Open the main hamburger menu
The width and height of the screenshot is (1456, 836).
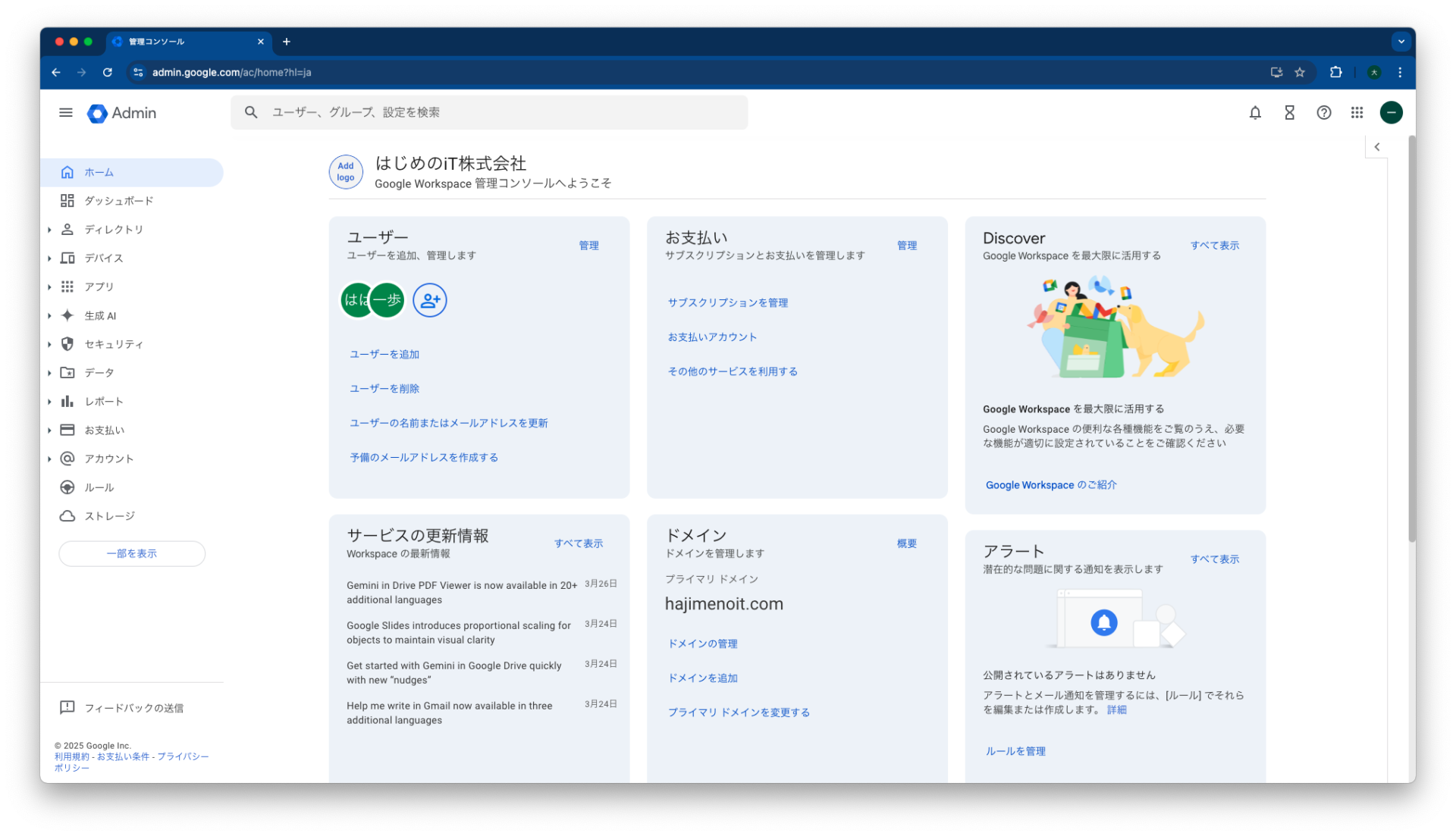tap(66, 113)
